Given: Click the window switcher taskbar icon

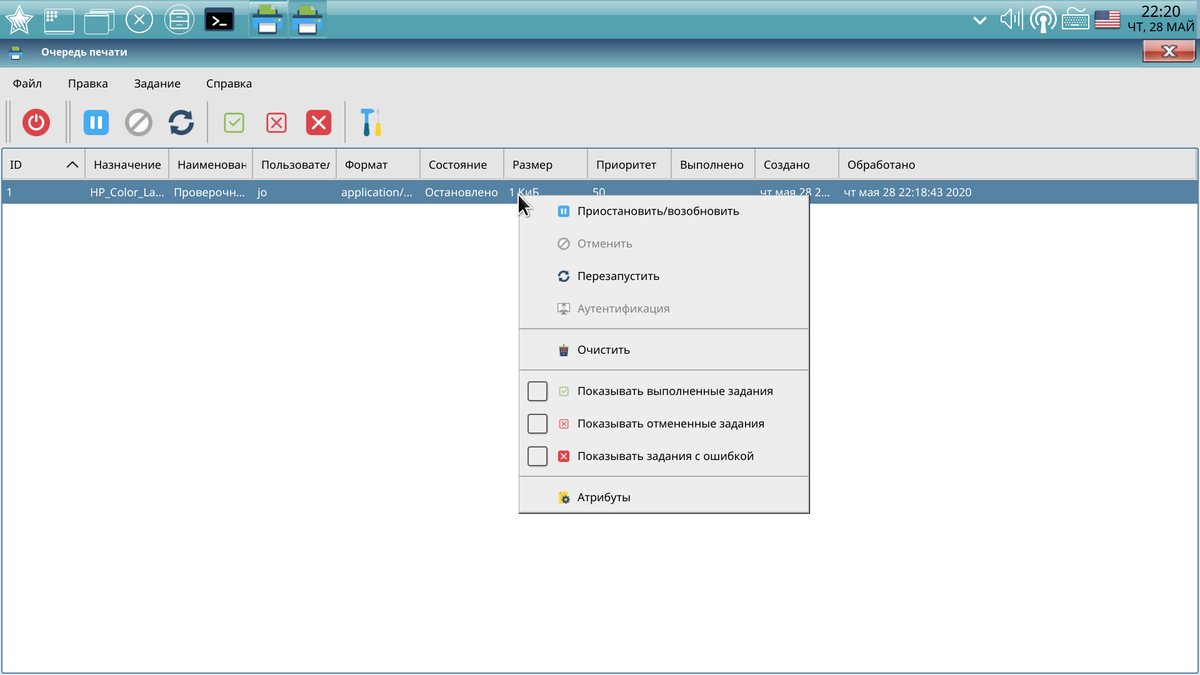Looking at the screenshot, I should [99, 20].
